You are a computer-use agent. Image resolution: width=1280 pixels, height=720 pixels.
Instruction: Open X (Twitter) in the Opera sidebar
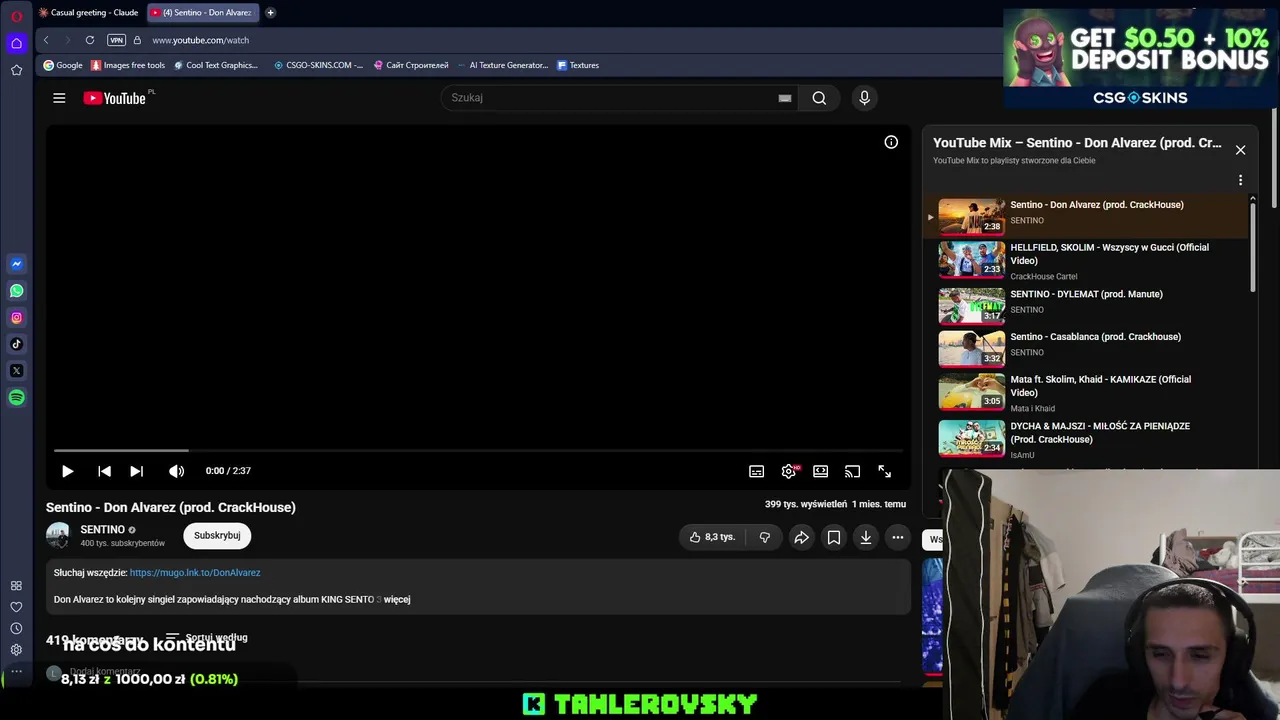point(16,371)
